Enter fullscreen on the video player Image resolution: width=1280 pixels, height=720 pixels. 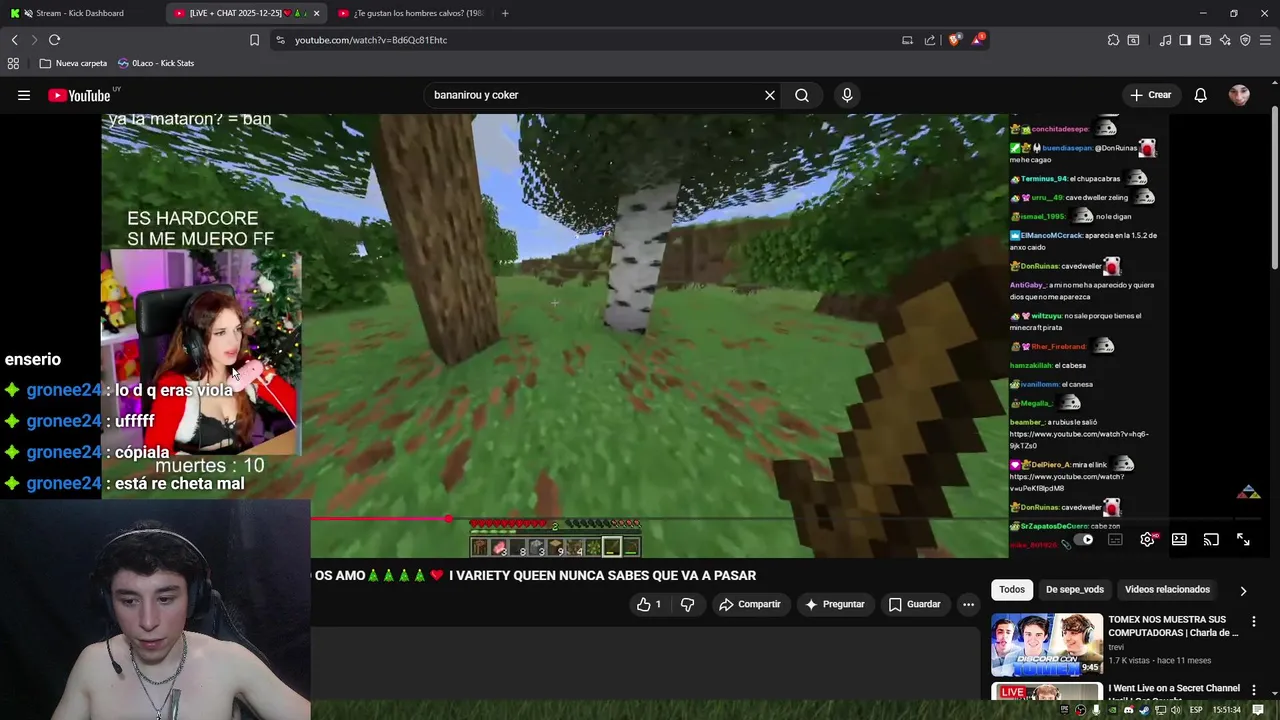click(1243, 540)
